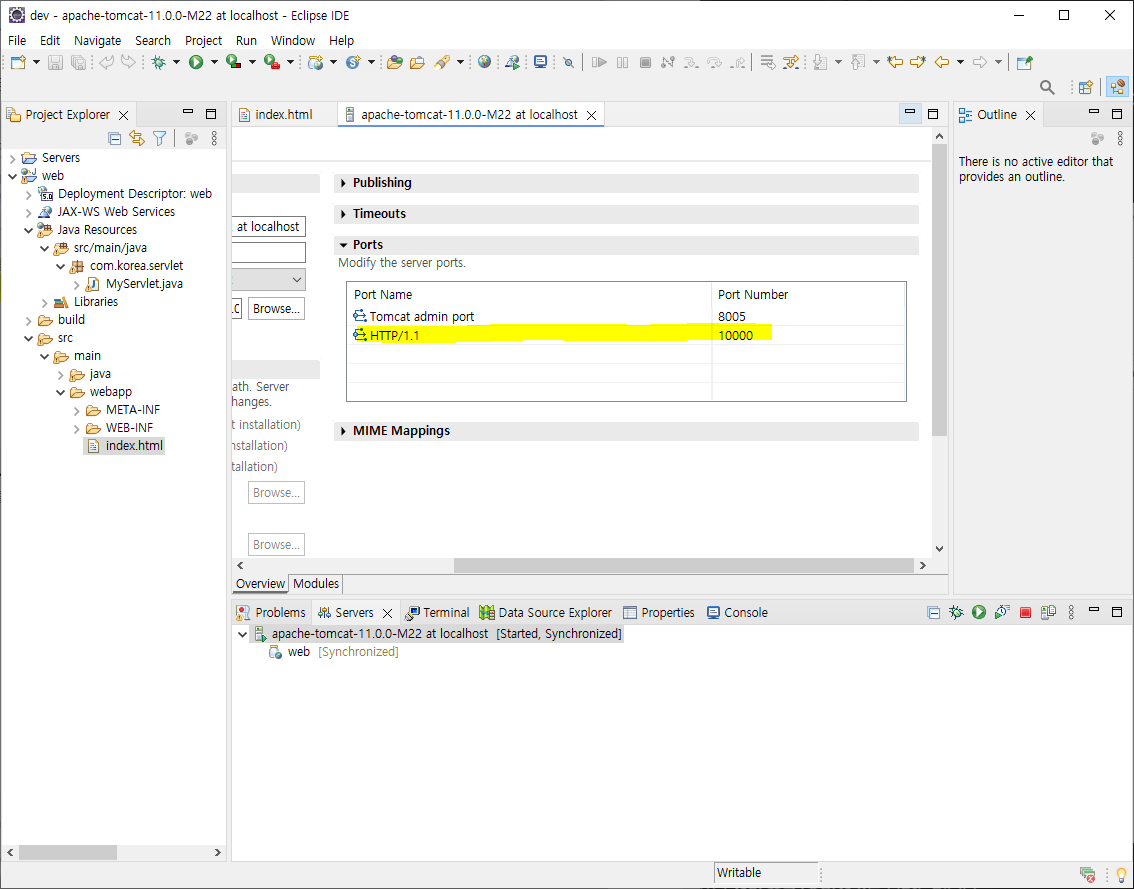Stop the server with the red square icon
Viewport: 1134px width, 889px height.
(x=1025, y=613)
